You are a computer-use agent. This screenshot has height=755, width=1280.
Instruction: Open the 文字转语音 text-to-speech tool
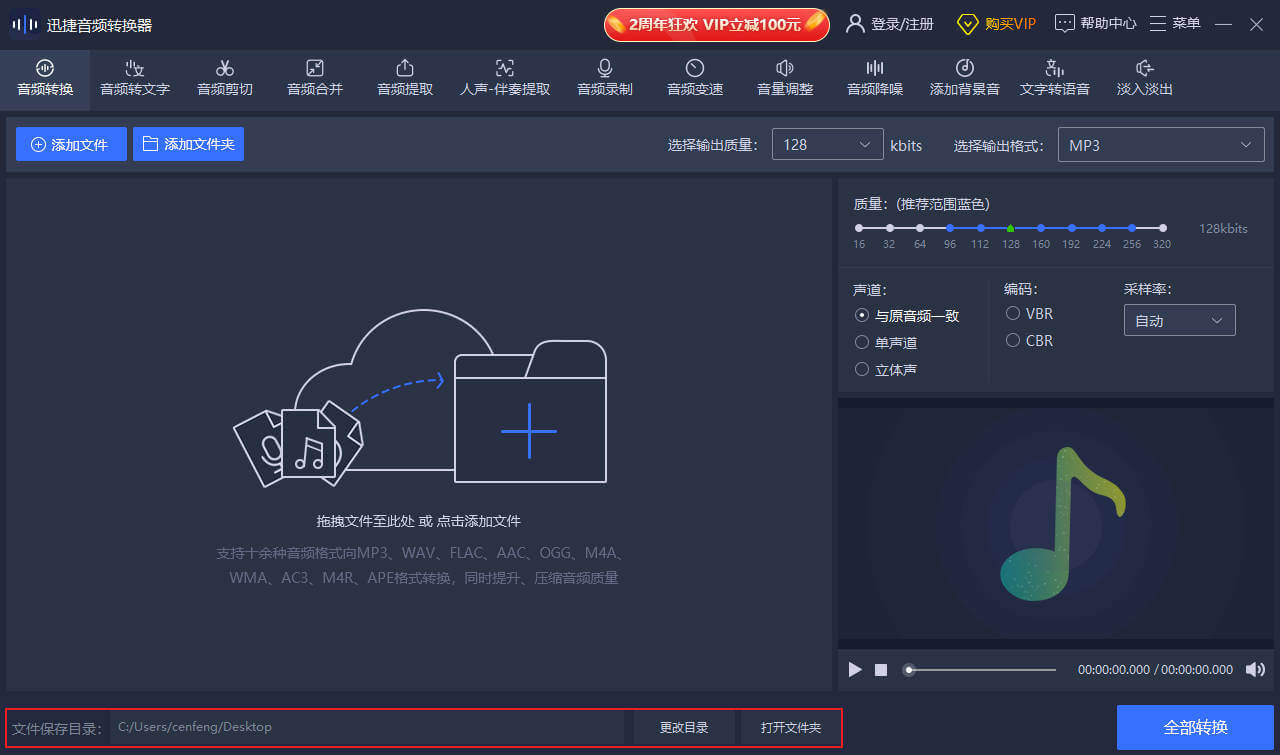[1055, 78]
